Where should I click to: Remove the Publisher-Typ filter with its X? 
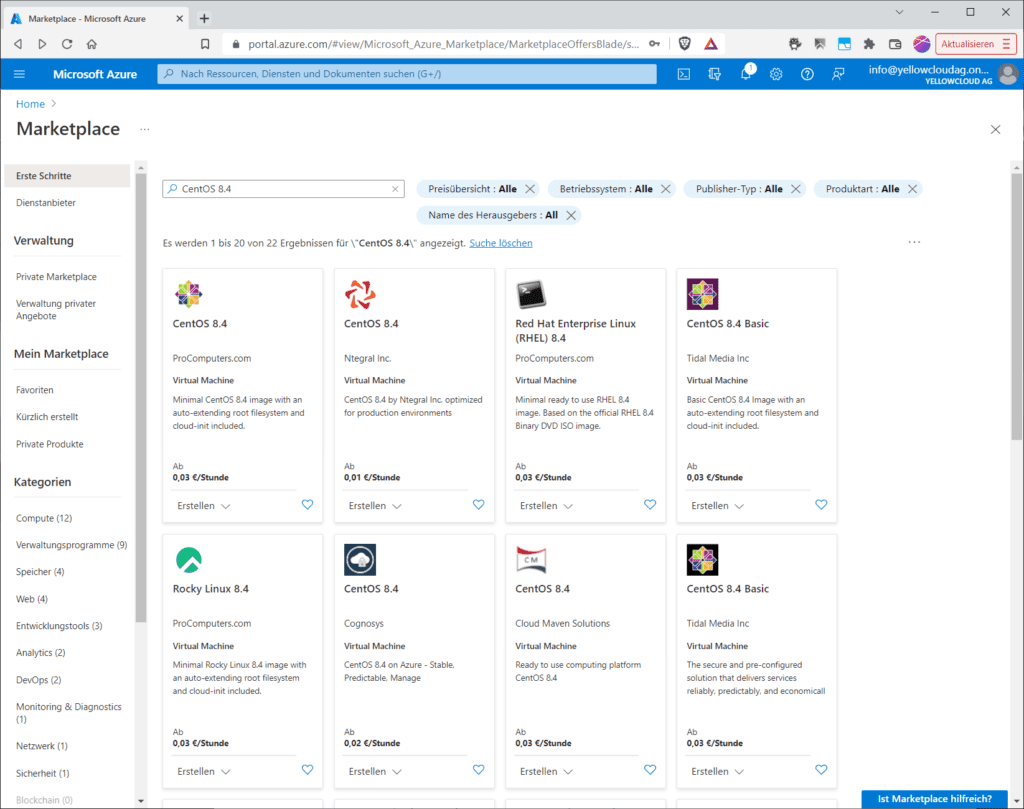[795, 189]
